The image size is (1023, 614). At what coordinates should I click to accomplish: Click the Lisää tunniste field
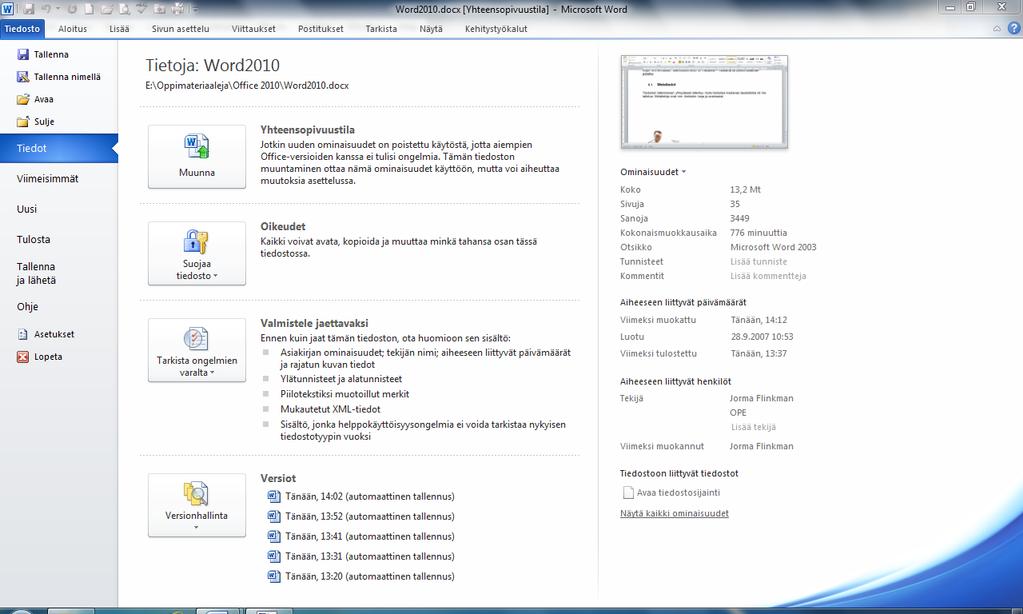coord(758,262)
